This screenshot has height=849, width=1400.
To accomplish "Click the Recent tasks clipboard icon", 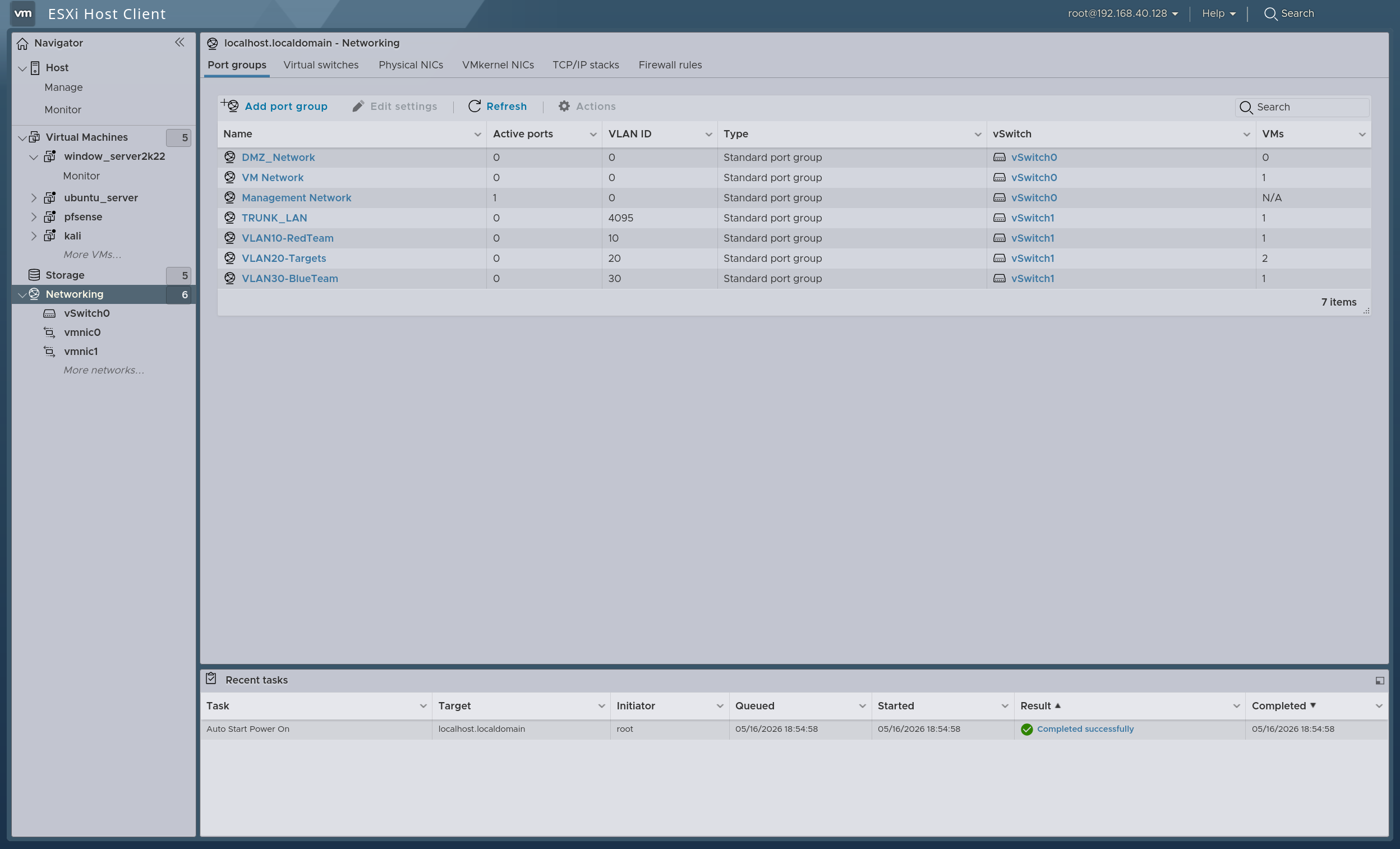I will tap(211, 679).
